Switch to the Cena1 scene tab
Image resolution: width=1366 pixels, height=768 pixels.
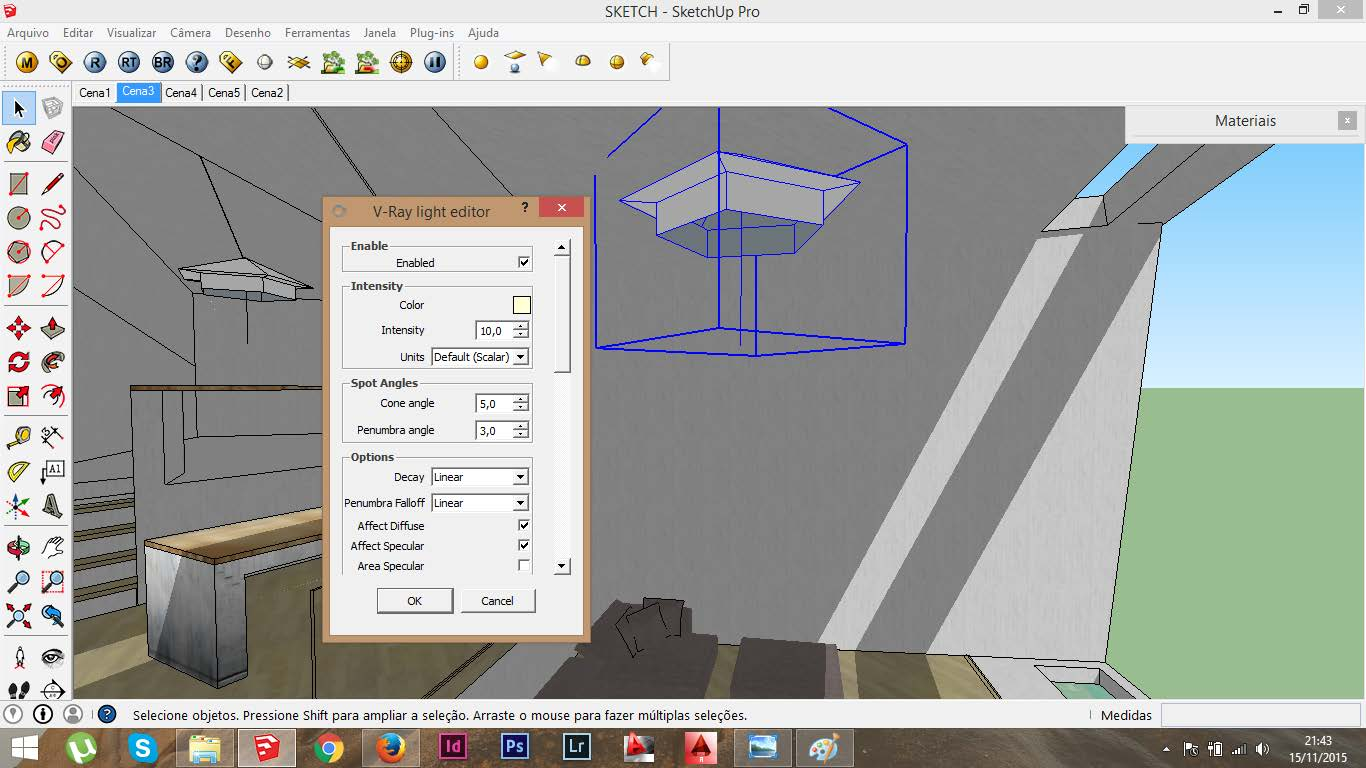[x=95, y=92]
